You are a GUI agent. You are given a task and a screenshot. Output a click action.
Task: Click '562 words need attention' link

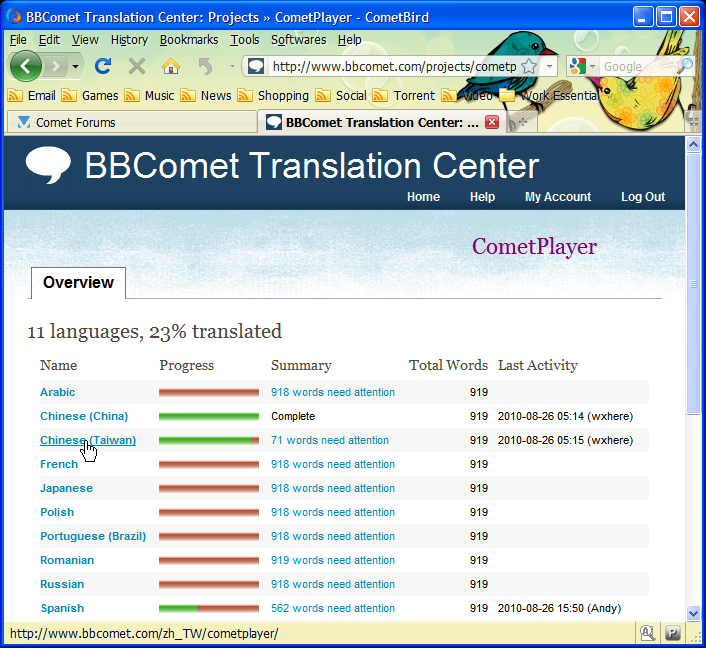[333, 608]
